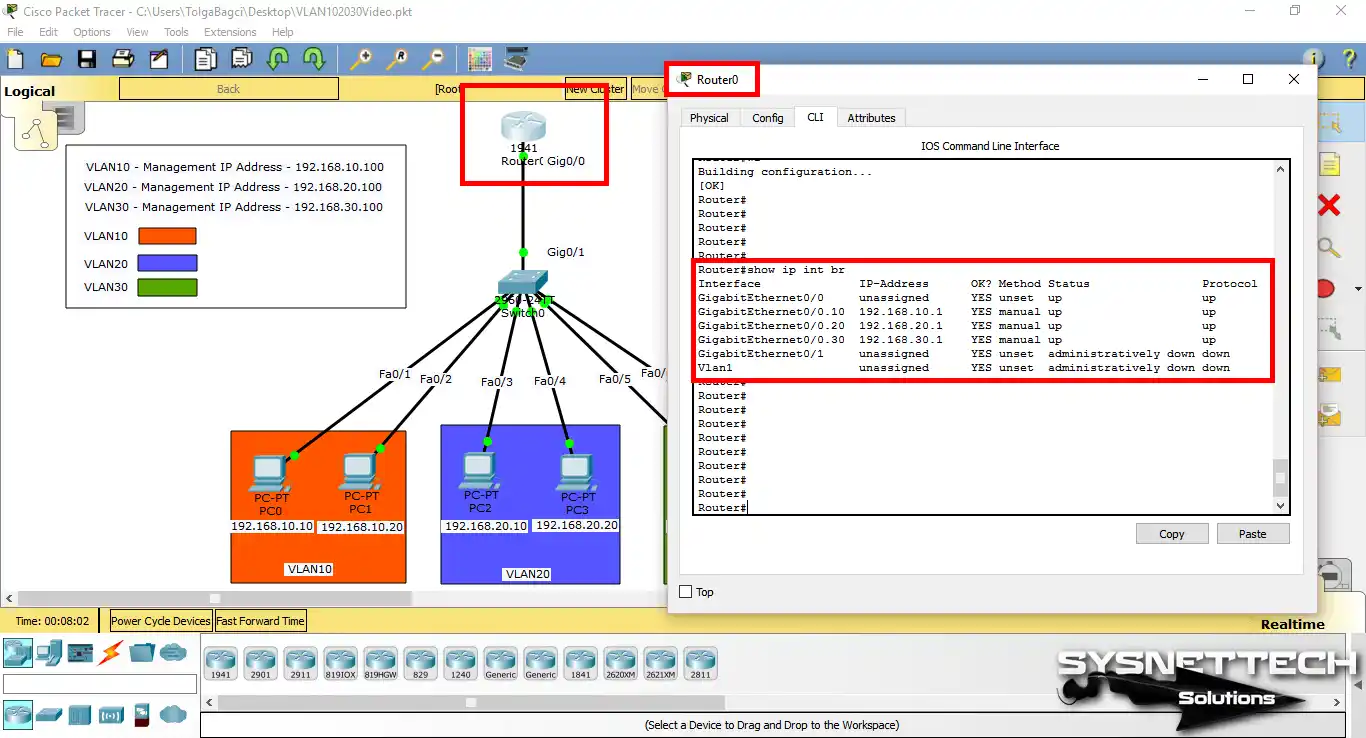Open the Extensions menu
Viewport: 1366px width, 738px height.
pos(229,31)
